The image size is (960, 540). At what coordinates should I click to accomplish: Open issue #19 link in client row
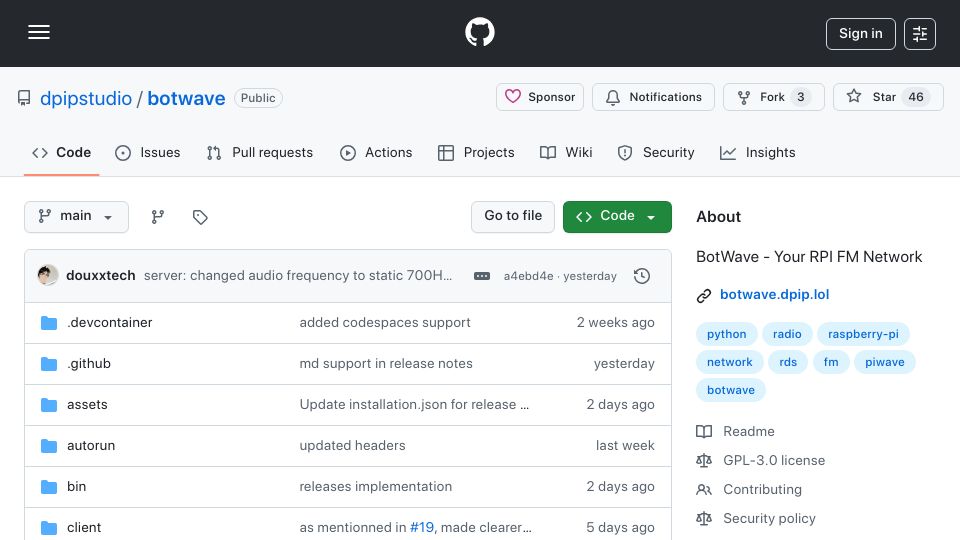coord(422,528)
